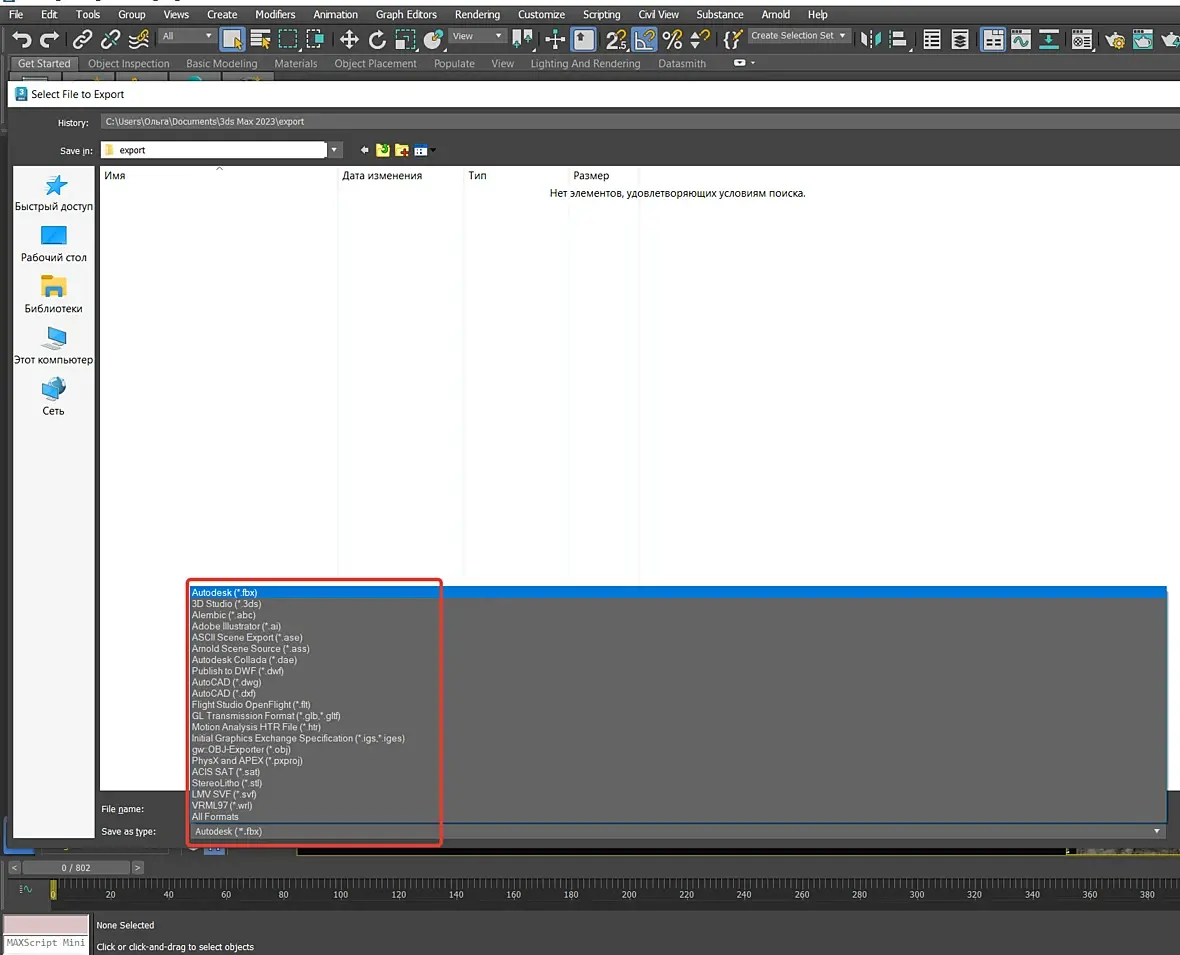Screen dimensions: 1180x955
Task: Select the Select and Move tool
Action: [x=349, y=39]
